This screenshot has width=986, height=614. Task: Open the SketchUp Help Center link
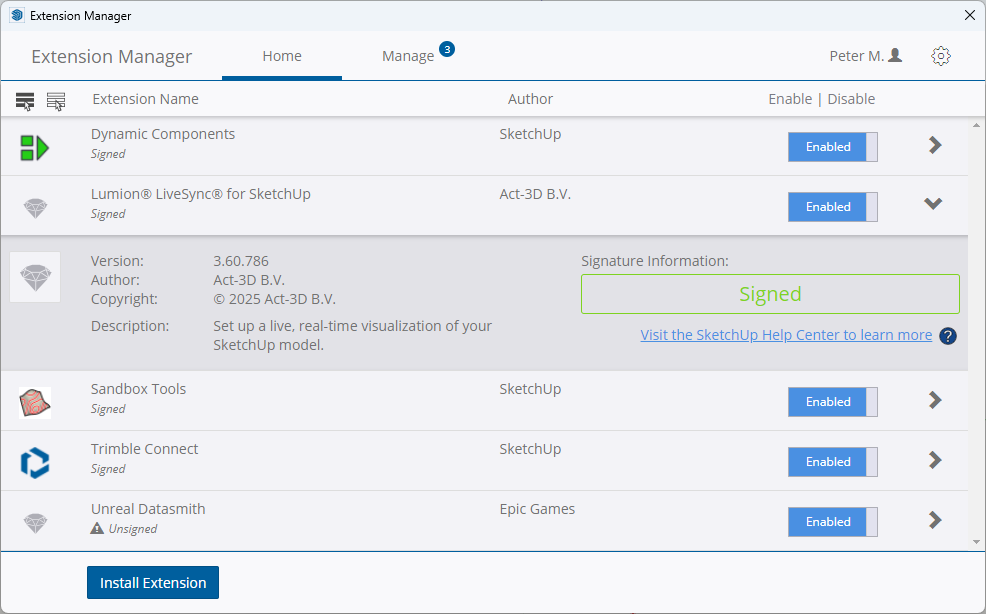(786, 335)
